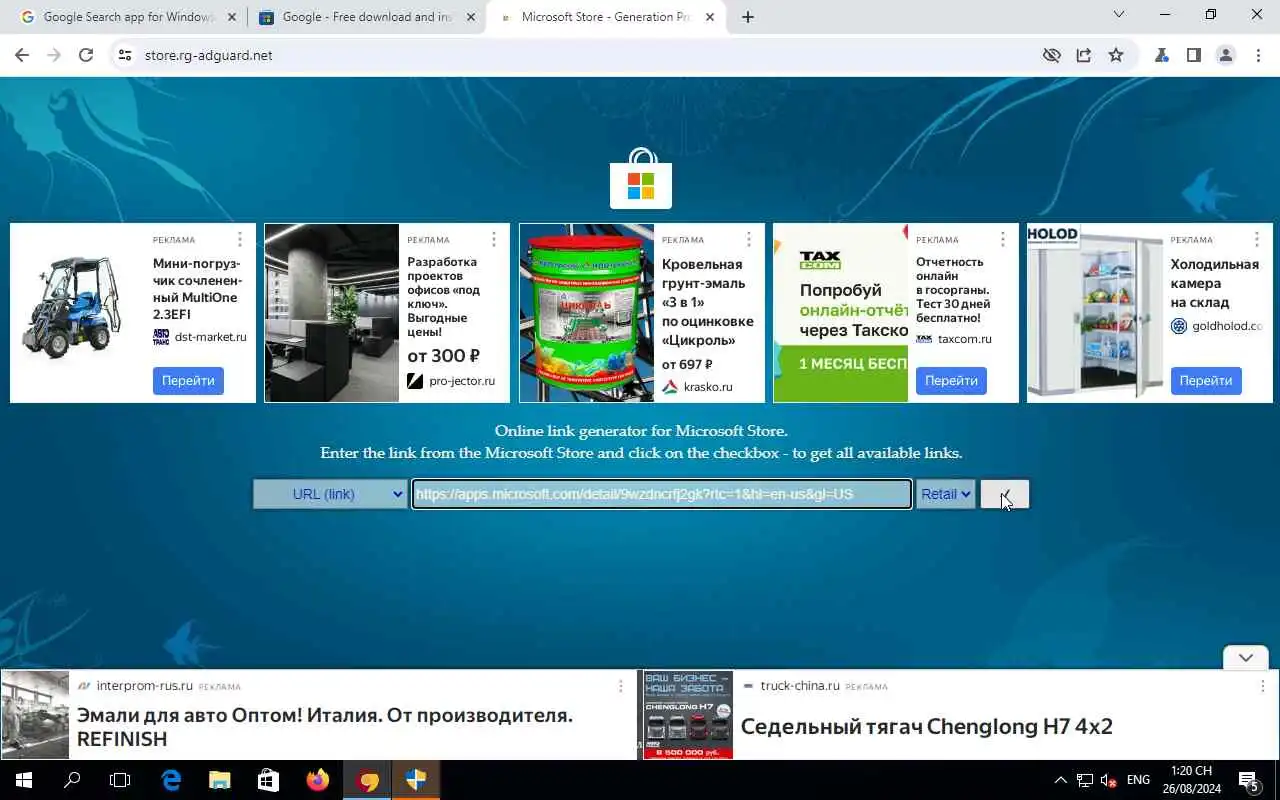Image resolution: width=1280 pixels, height=800 pixels.
Task: View site information icon in address bar
Action: pyautogui.click(x=125, y=56)
